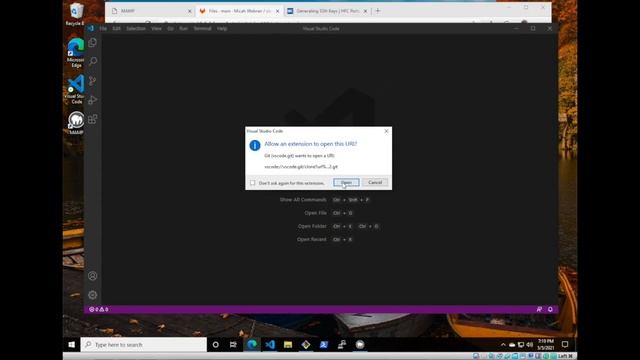Open the View menu
Image resolution: width=640 pixels, height=360 pixels.
(156, 29)
